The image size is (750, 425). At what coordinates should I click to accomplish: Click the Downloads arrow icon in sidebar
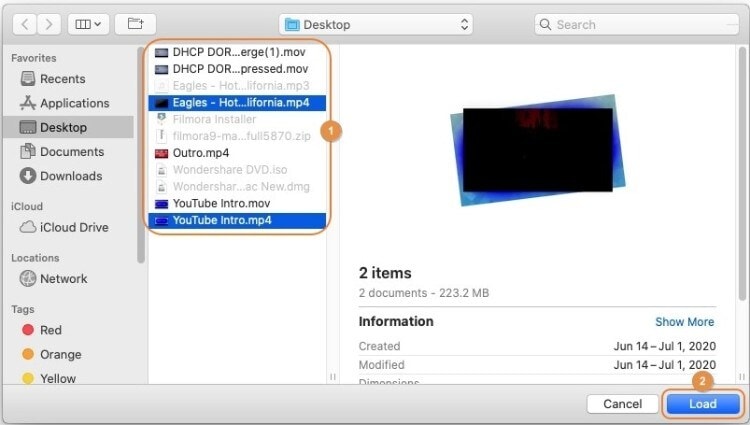[28, 176]
